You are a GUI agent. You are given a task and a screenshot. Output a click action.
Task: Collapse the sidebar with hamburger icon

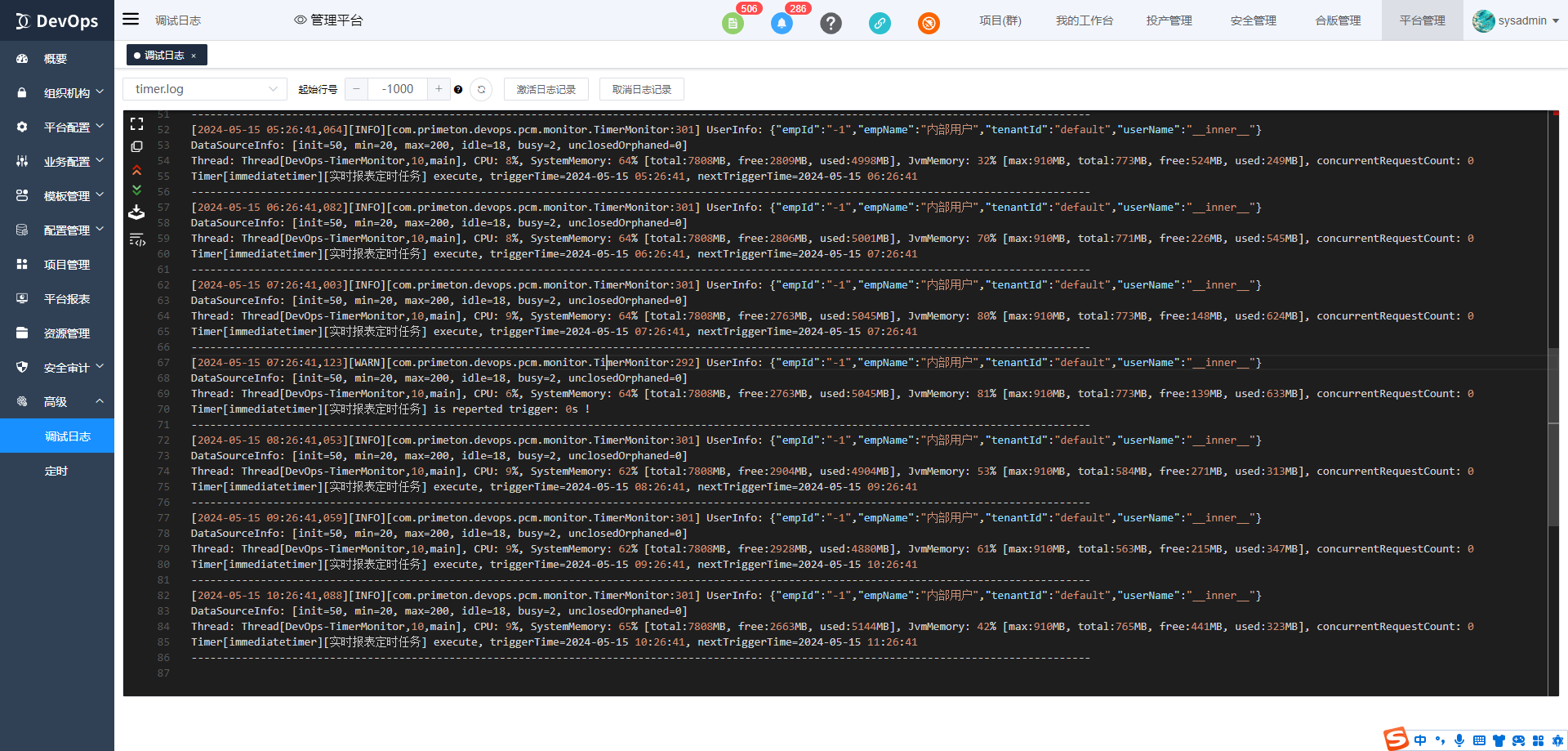[x=131, y=20]
